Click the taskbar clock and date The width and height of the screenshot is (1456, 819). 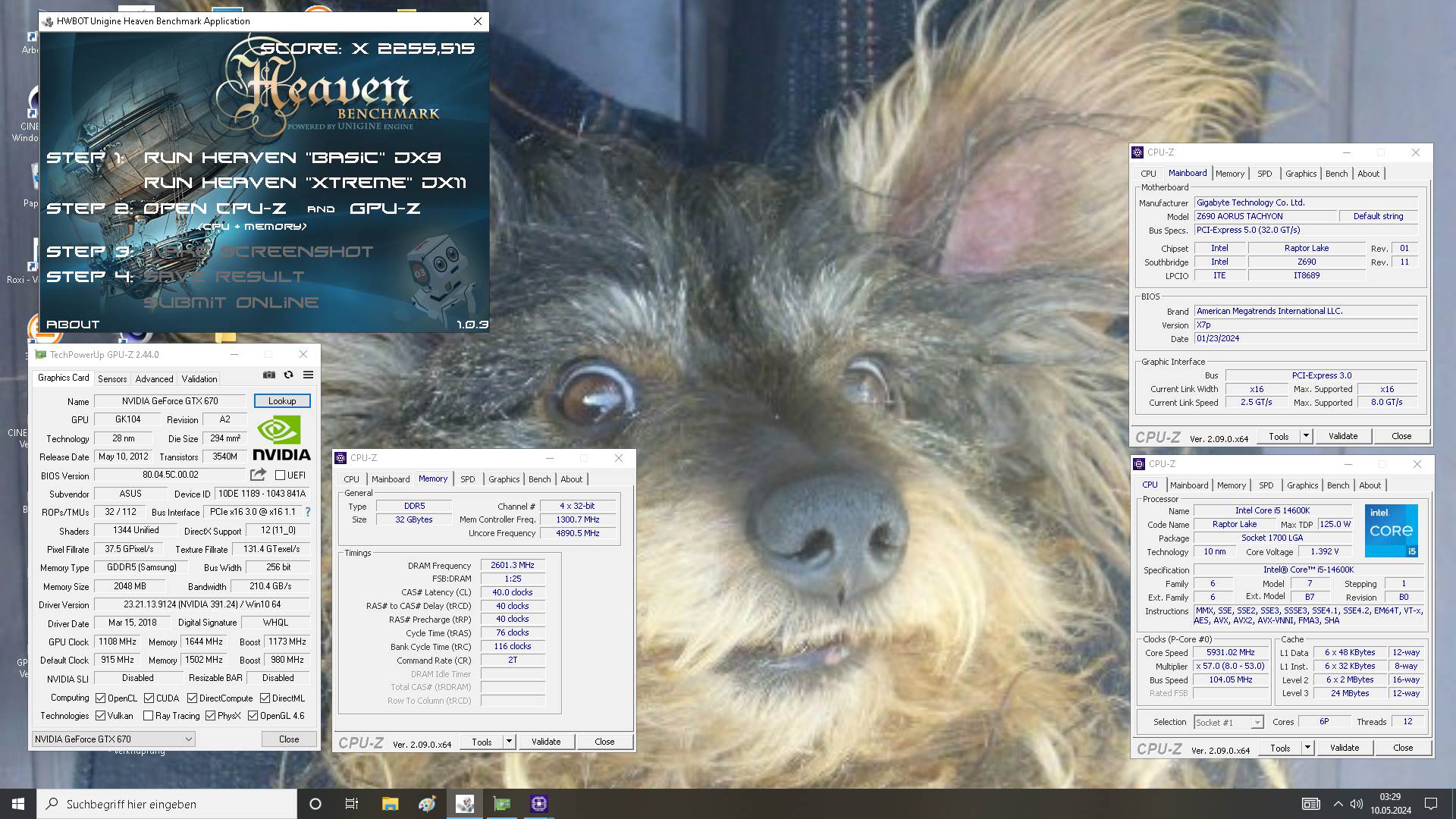[1390, 804]
